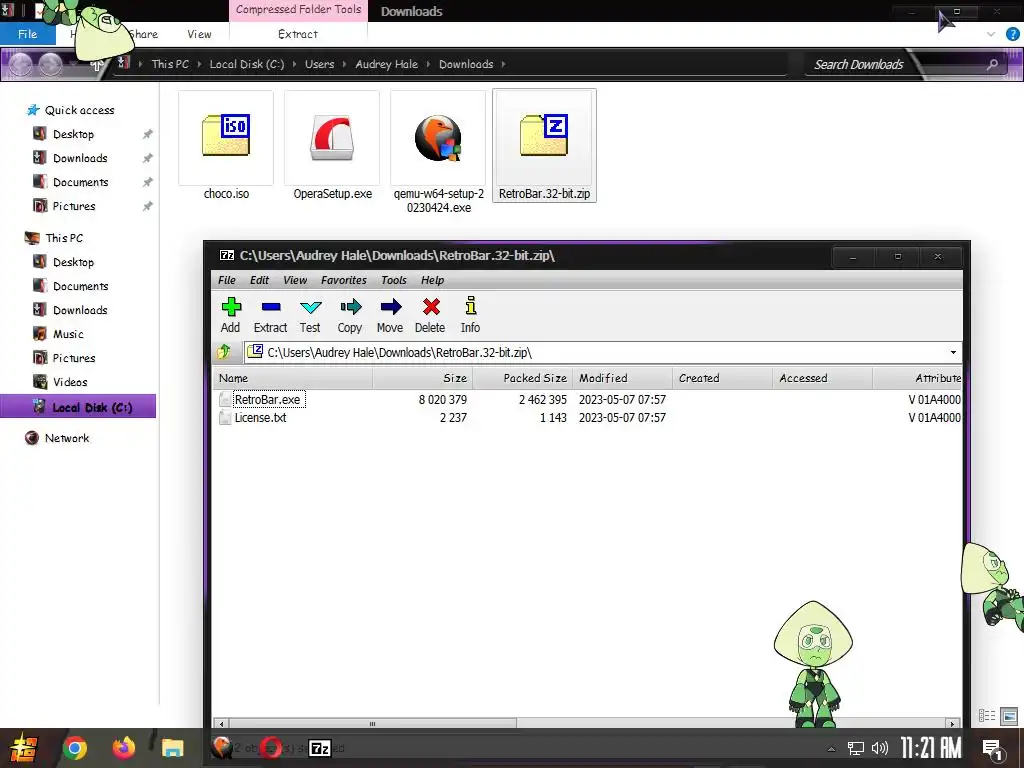The image size is (1024, 768).
Task: Select the qemu-w64-setup installer file
Action: click(438, 153)
